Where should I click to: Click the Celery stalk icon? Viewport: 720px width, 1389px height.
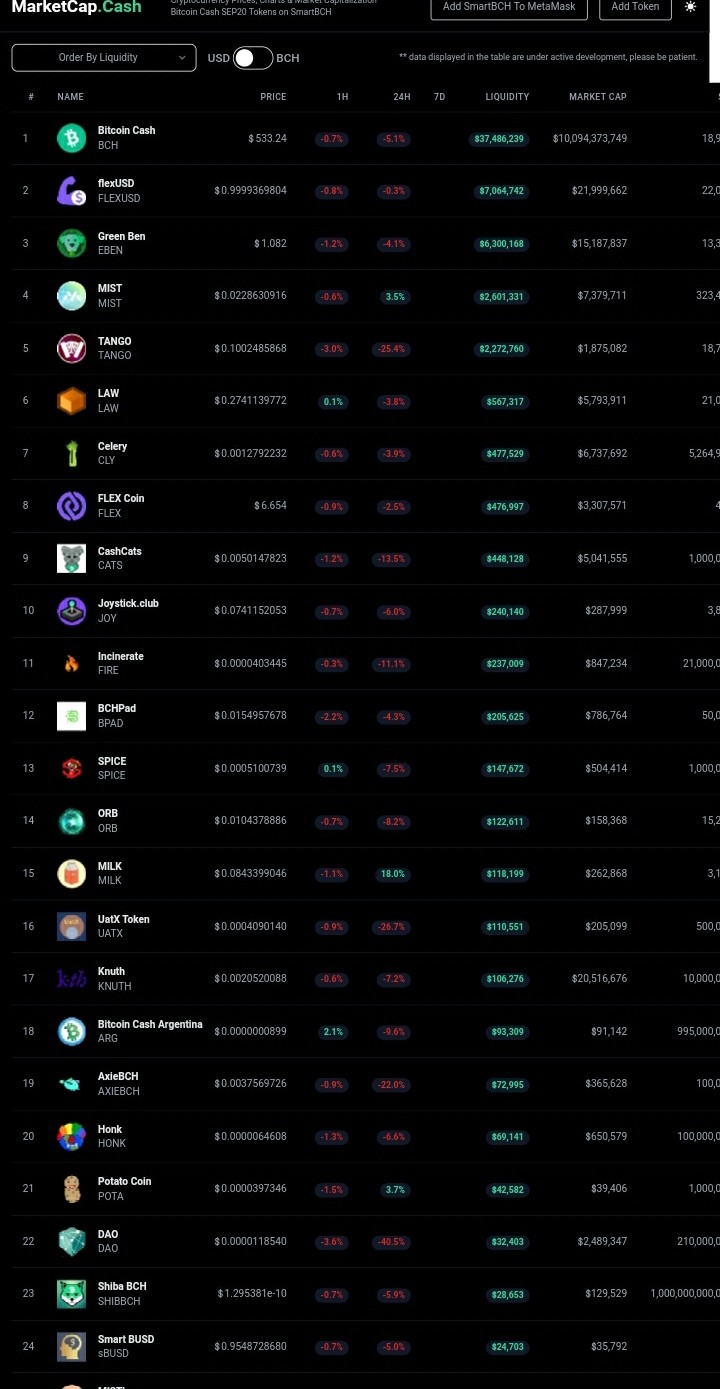click(x=71, y=453)
